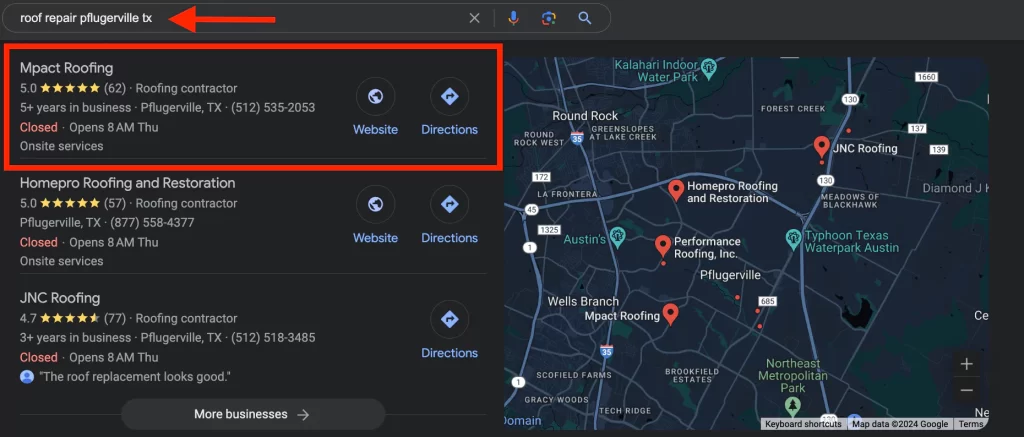Click JNC Roofing's (77) review count
Image resolution: width=1024 pixels, height=437 pixels.
[115, 318]
